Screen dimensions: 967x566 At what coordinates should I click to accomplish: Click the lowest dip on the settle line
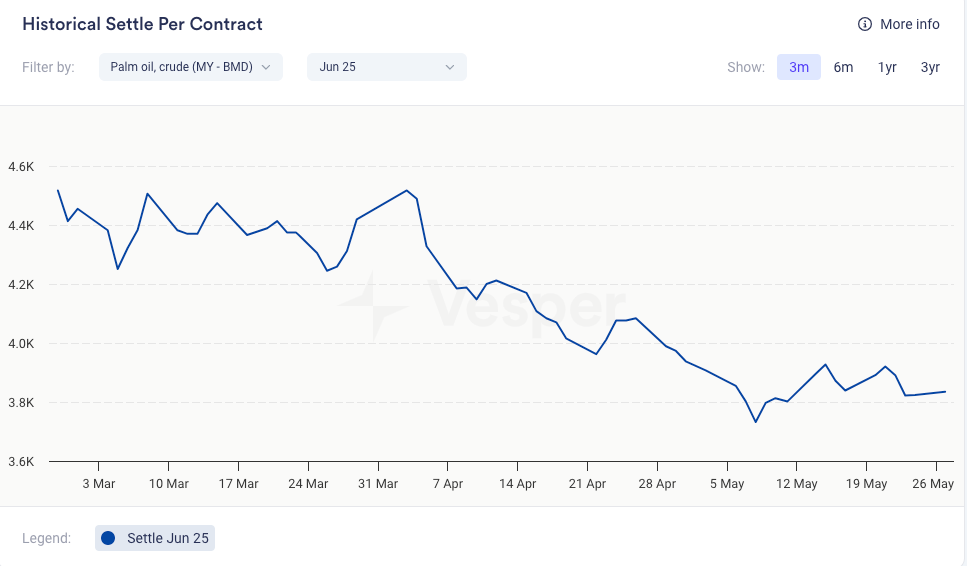point(756,421)
